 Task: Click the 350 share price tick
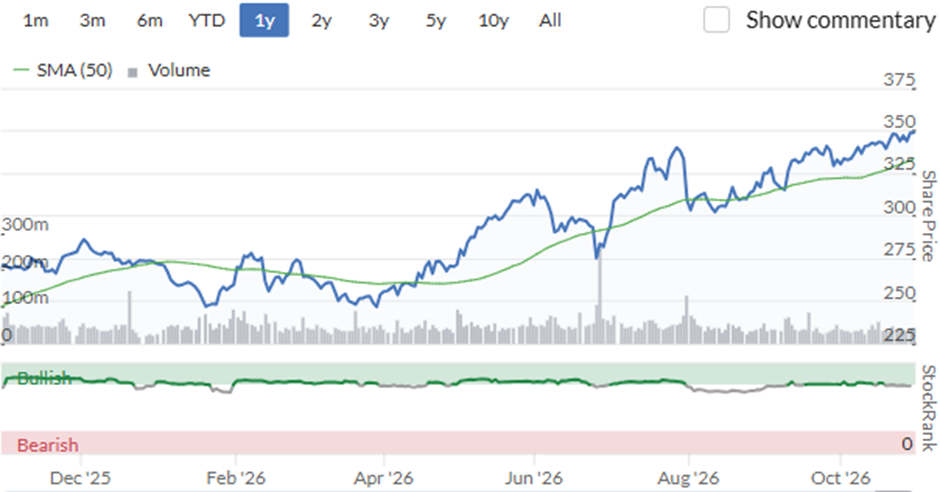tap(899, 121)
